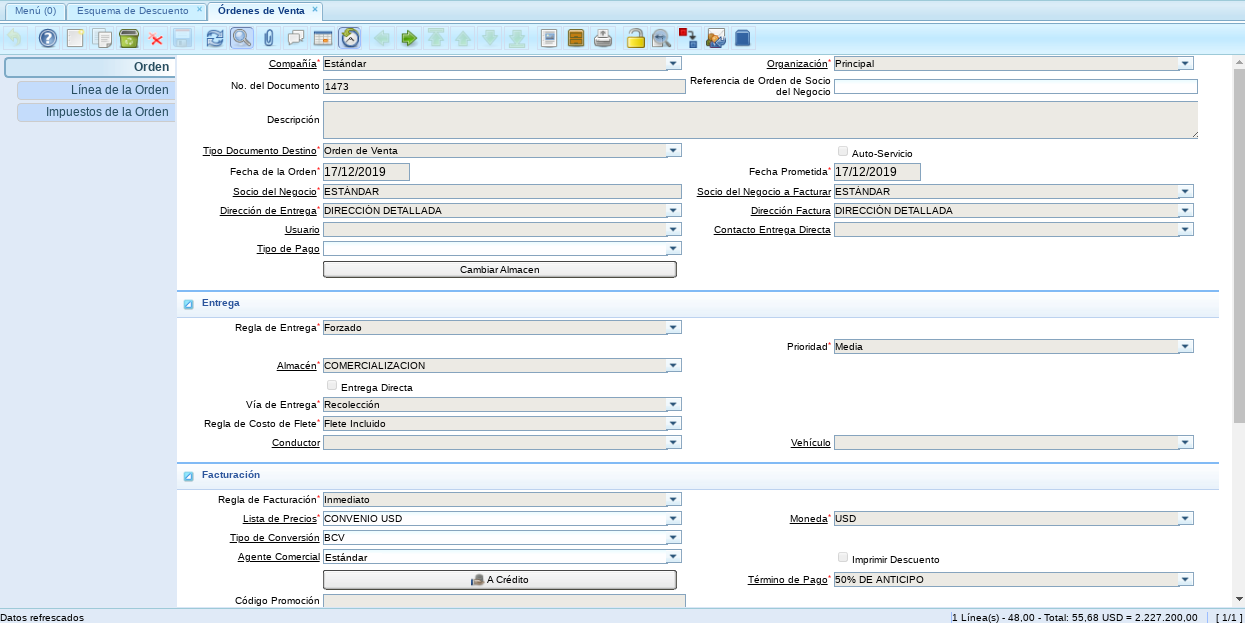Click the printer icon in toolbar
The width and height of the screenshot is (1245, 623).
point(603,38)
